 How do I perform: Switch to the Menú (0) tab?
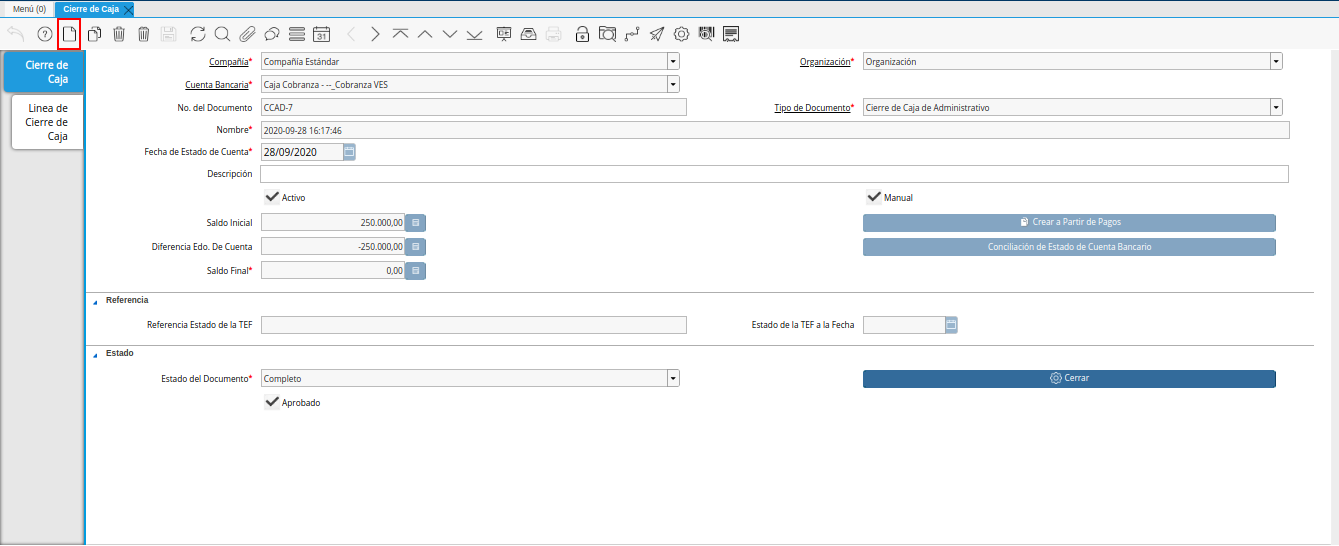point(29,9)
